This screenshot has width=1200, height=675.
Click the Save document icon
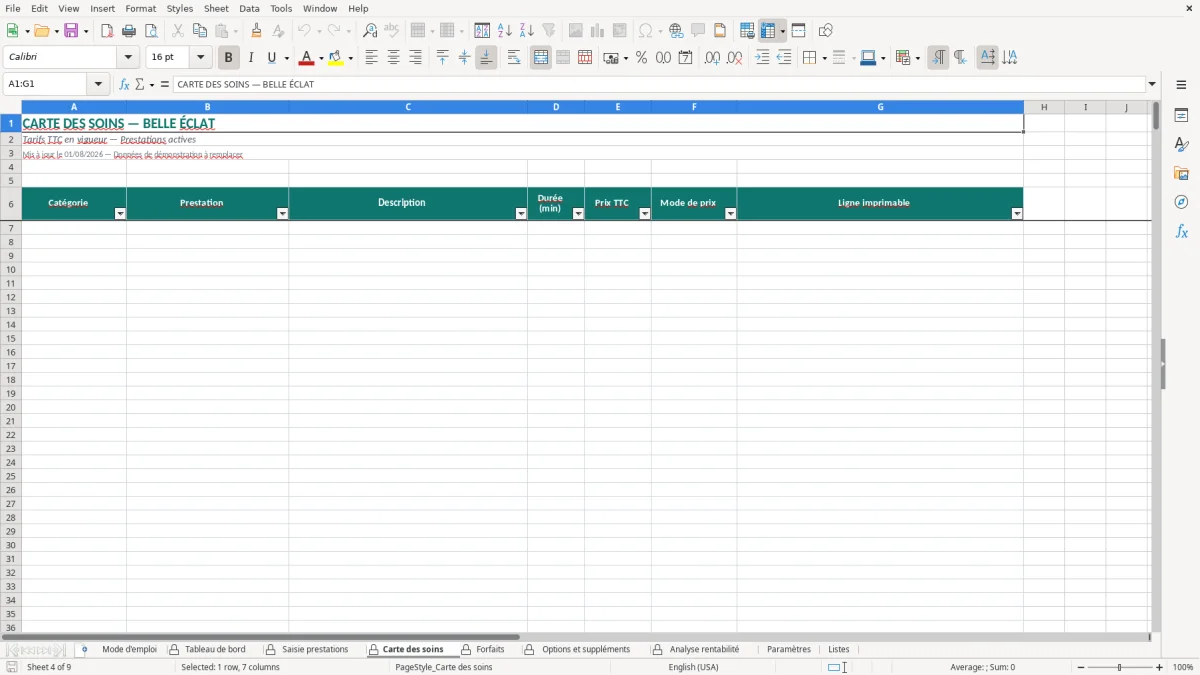[x=71, y=31]
